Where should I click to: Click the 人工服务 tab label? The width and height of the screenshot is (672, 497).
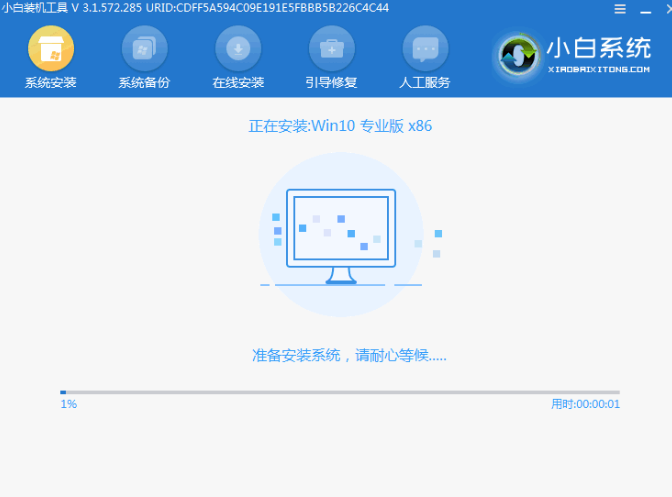[x=425, y=82]
